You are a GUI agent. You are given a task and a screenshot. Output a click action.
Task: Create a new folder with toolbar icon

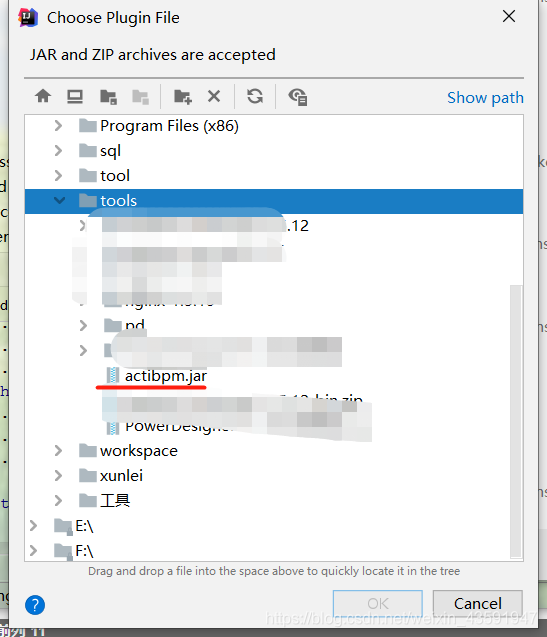coord(182,97)
